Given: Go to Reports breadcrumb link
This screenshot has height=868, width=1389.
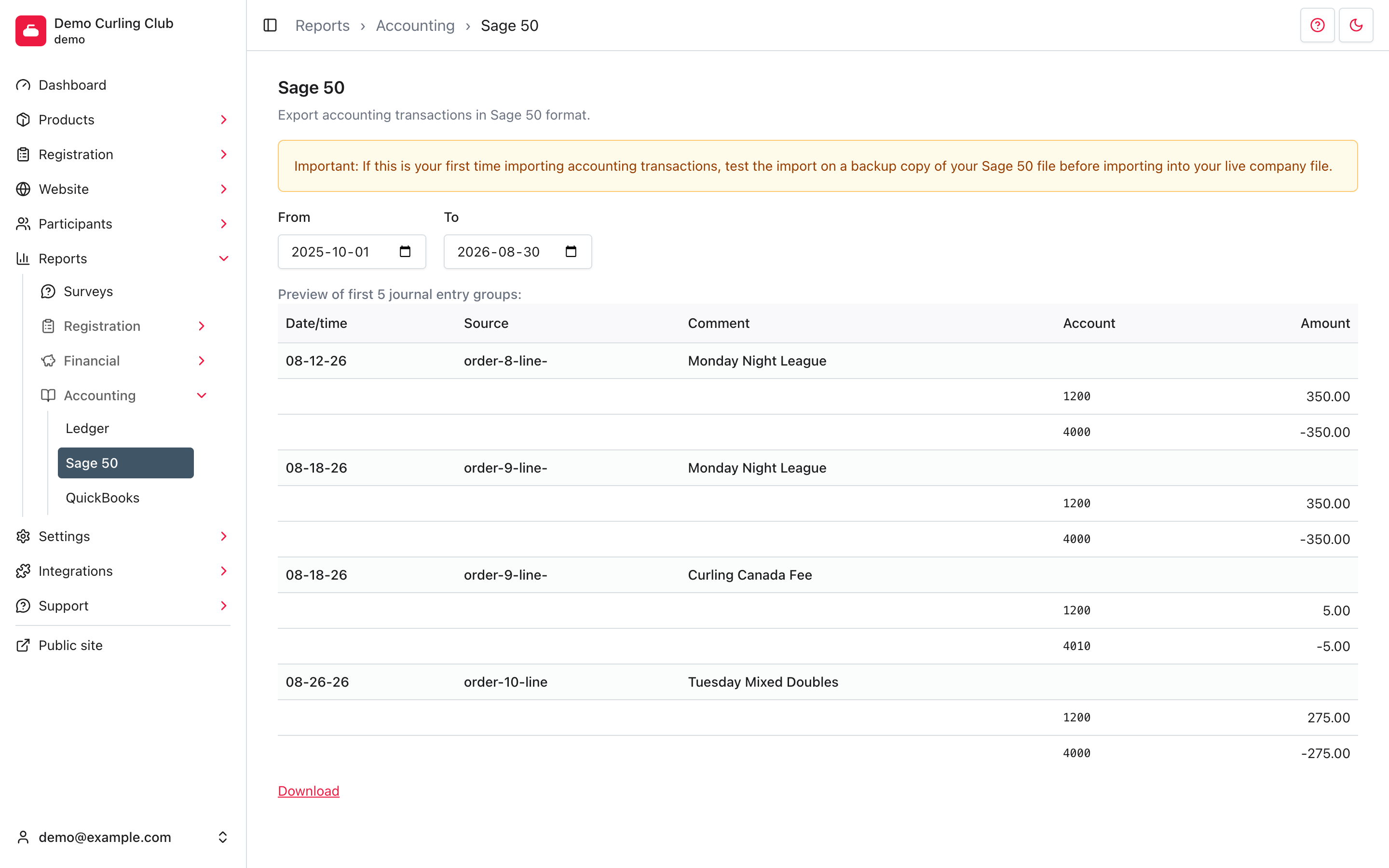Looking at the screenshot, I should point(322,25).
